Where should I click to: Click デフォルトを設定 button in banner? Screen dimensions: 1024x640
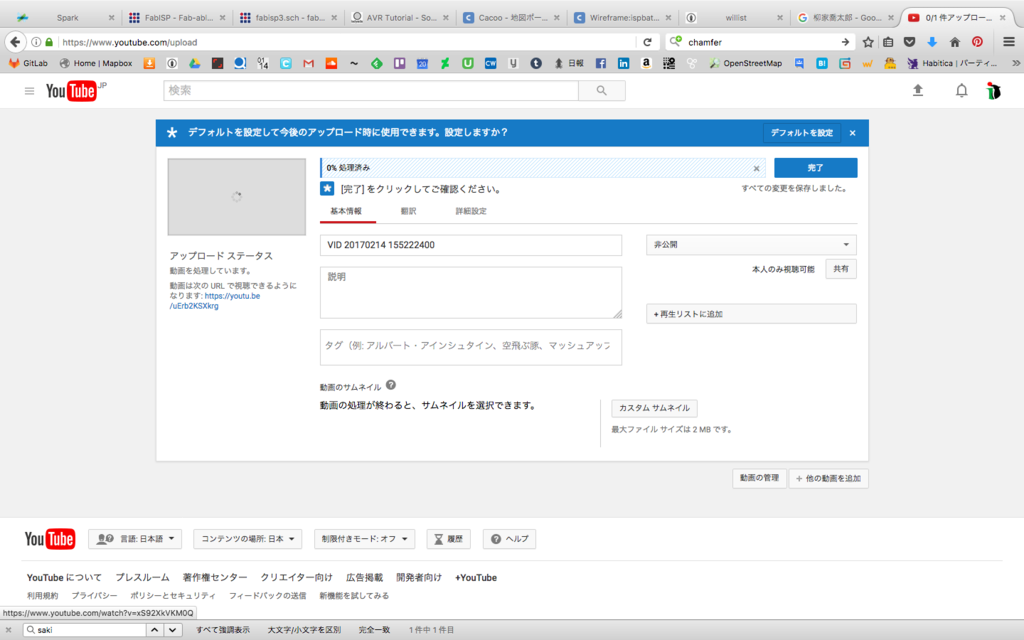[x=802, y=133]
